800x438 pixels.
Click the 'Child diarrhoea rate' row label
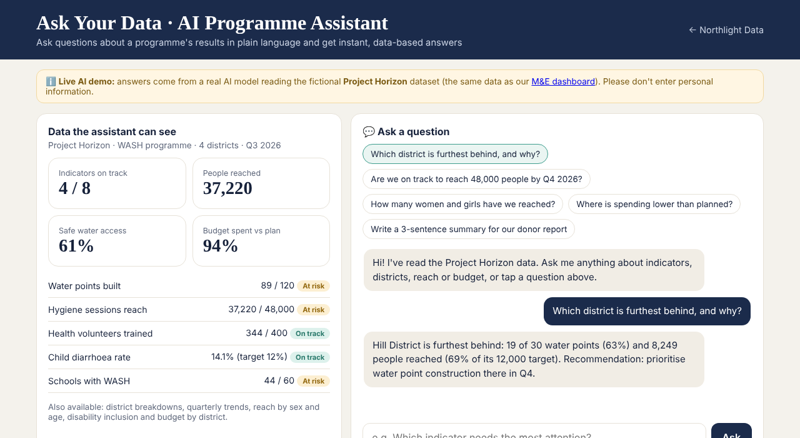pyautogui.click(x=89, y=357)
